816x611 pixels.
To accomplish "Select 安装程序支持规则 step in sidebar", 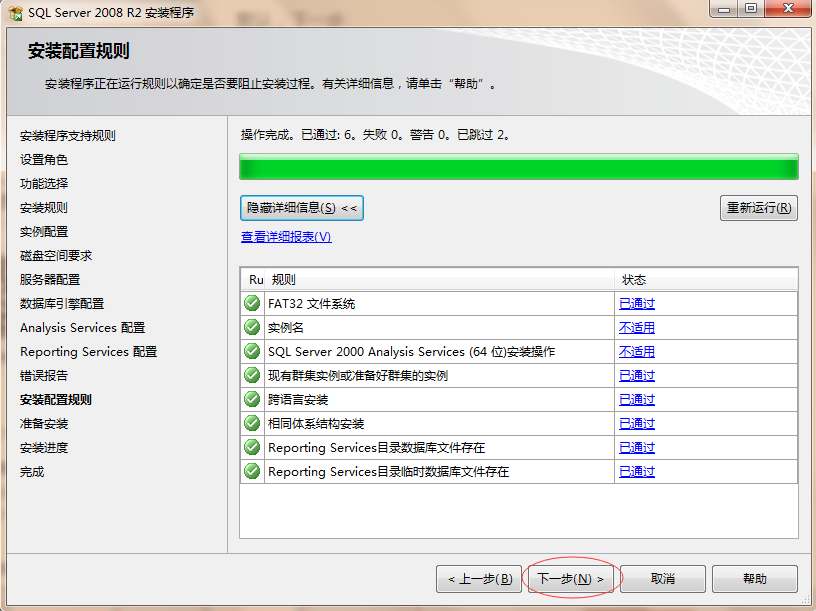I will pyautogui.click(x=68, y=136).
